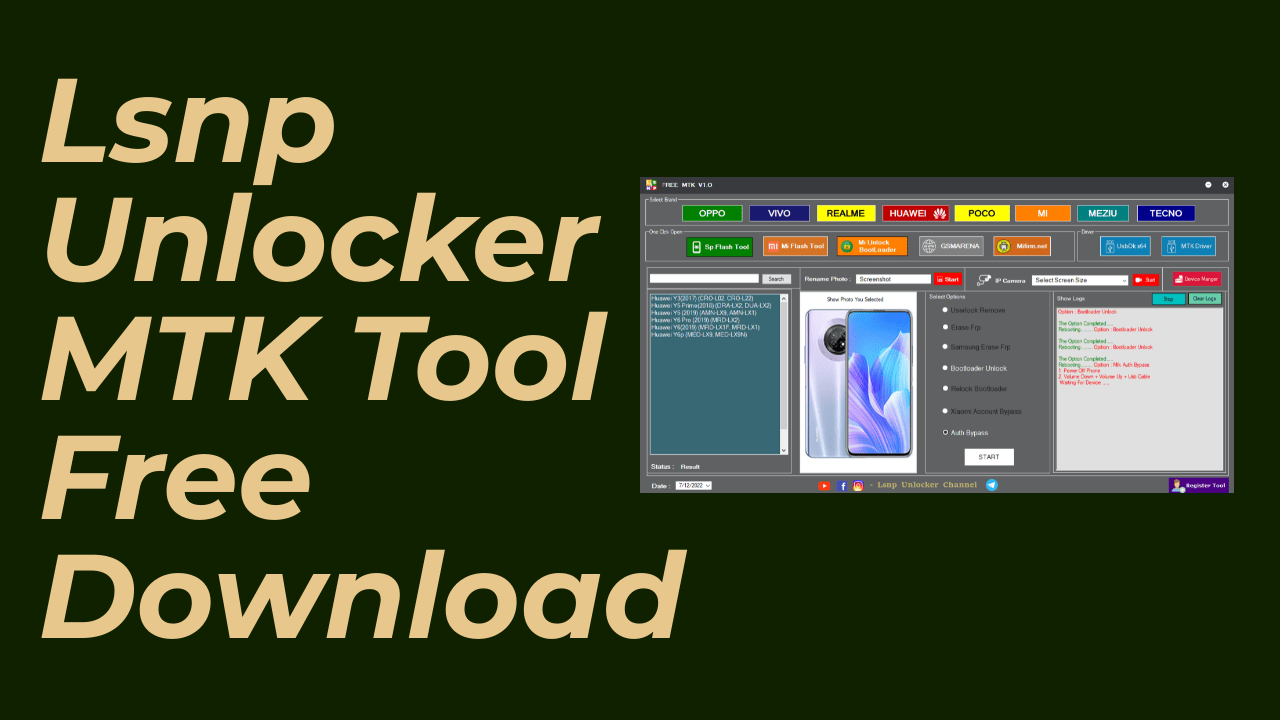Select Huawei Y6 Pro (2019) entry
The width and height of the screenshot is (1280, 720).
coord(695,320)
